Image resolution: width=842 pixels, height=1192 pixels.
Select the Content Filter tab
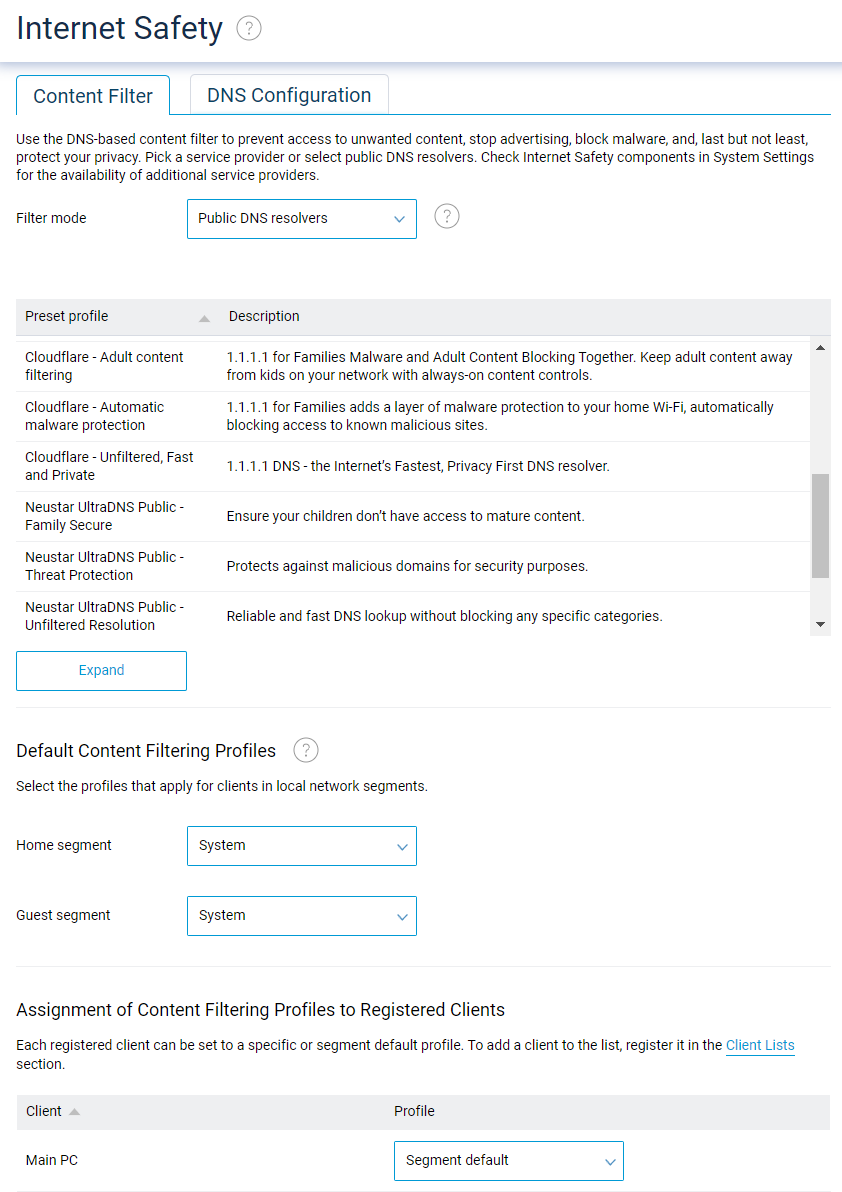point(92,96)
